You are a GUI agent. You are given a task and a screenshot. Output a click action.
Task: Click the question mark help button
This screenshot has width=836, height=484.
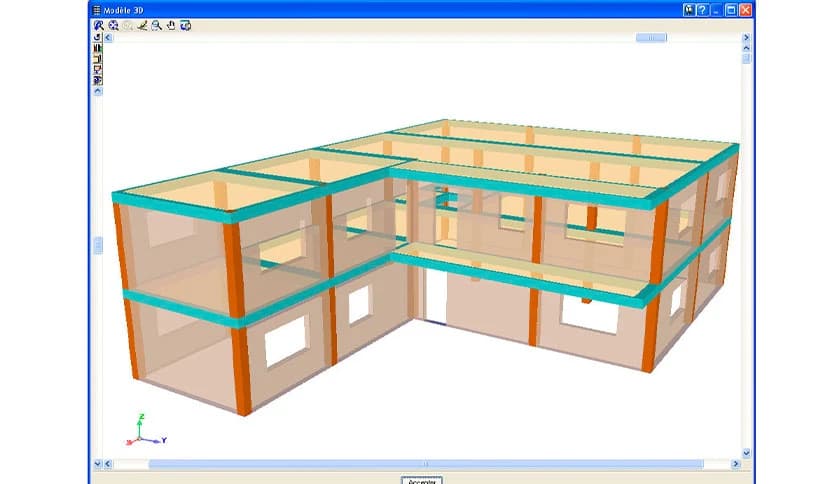point(703,10)
